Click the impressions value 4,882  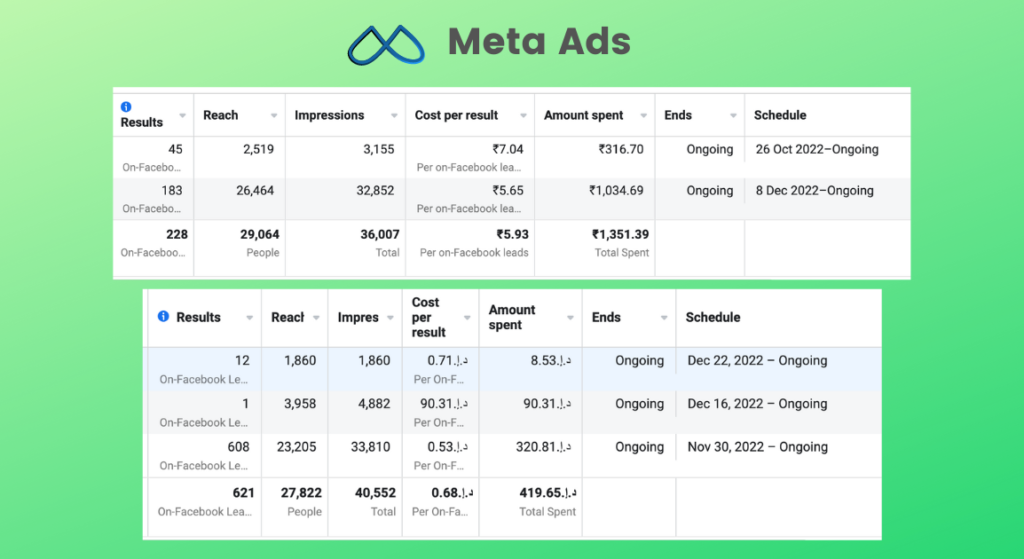374,404
